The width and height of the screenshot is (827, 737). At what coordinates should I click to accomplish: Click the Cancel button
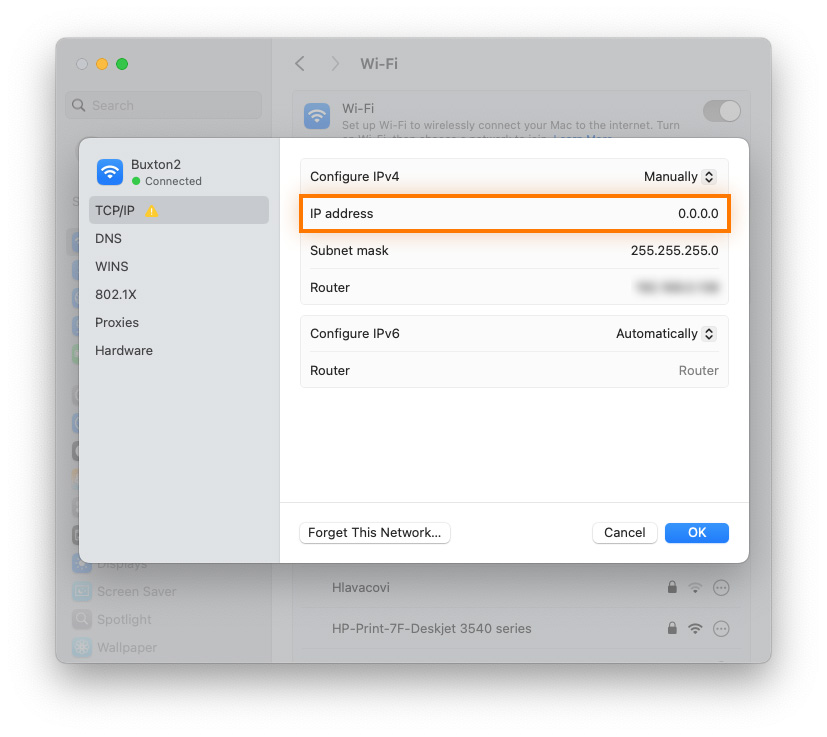pos(624,533)
